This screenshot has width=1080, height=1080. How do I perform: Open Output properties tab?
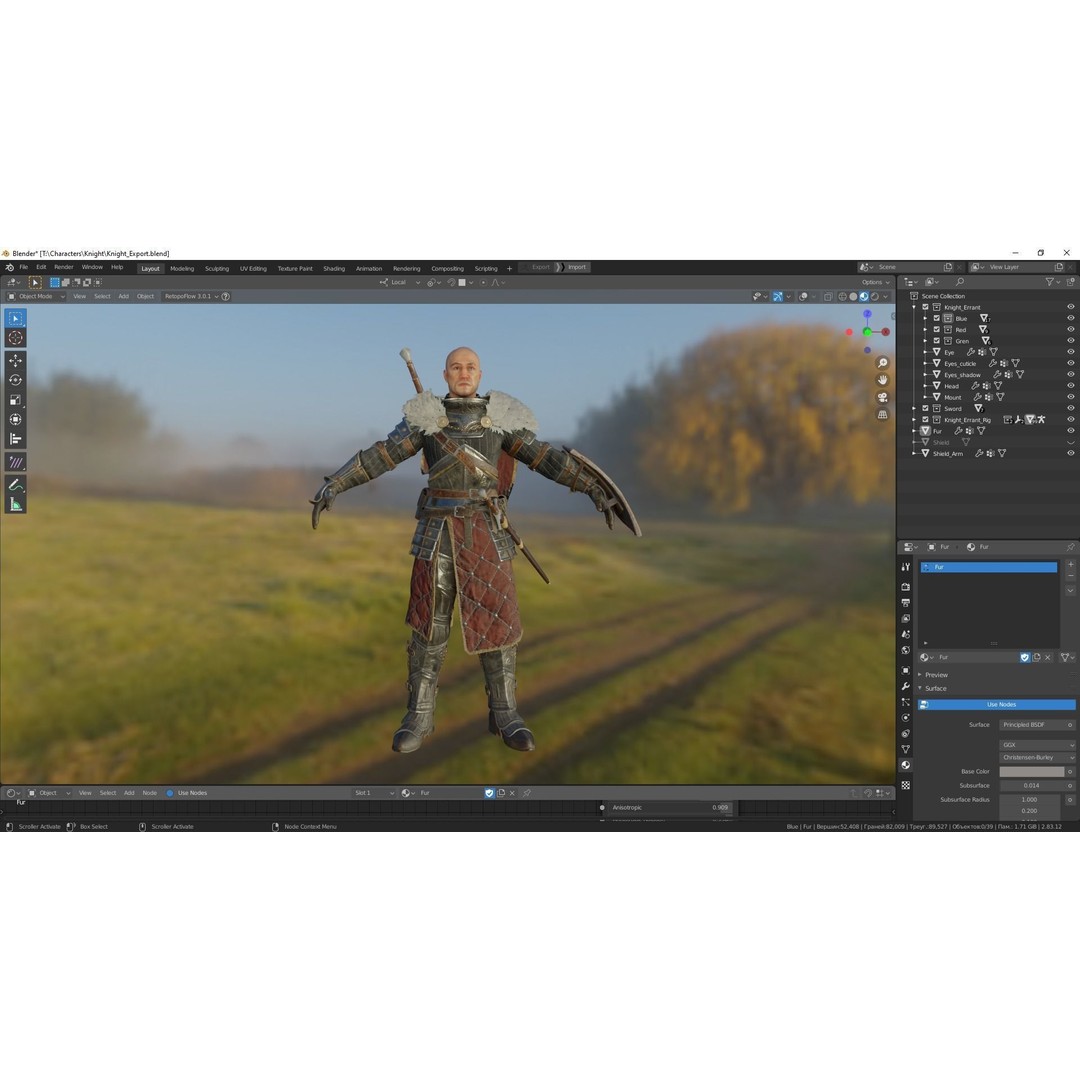pos(906,603)
